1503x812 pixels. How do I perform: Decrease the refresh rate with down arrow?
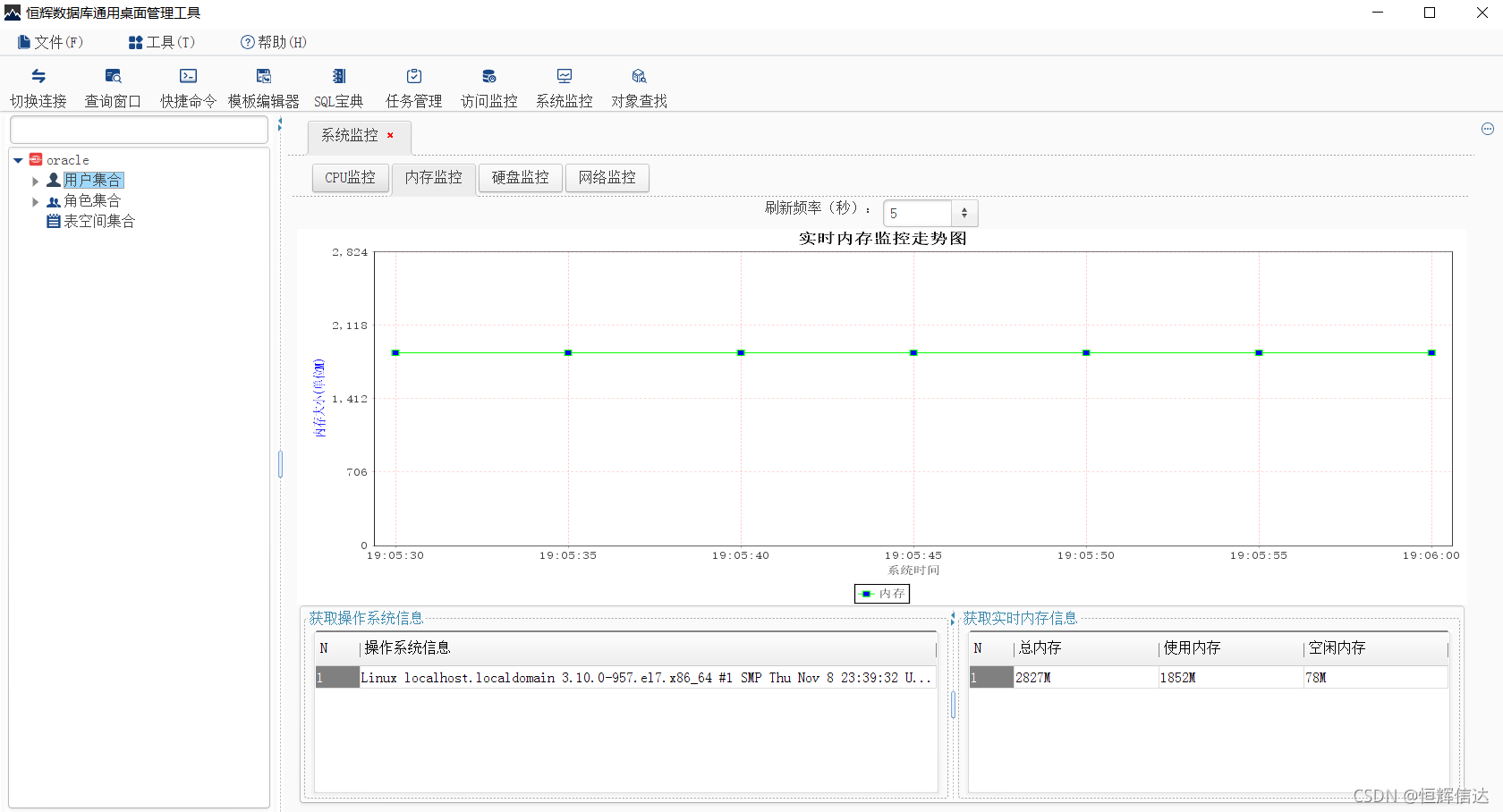964,217
